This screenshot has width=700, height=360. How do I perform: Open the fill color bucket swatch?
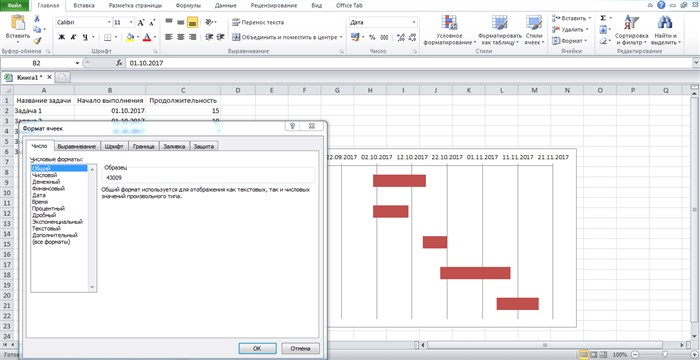click(130, 37)
